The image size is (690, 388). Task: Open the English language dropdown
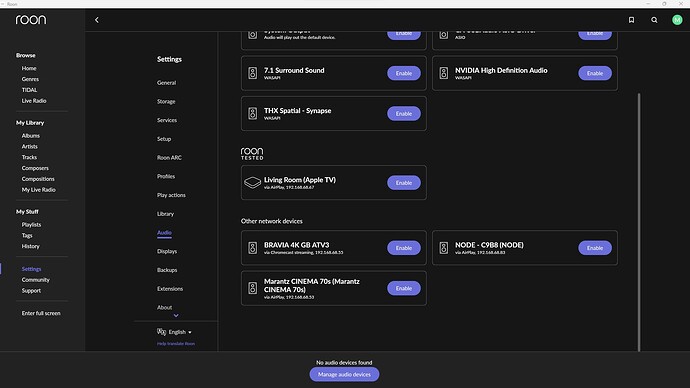pyautogui.click(x=180, y=332)
